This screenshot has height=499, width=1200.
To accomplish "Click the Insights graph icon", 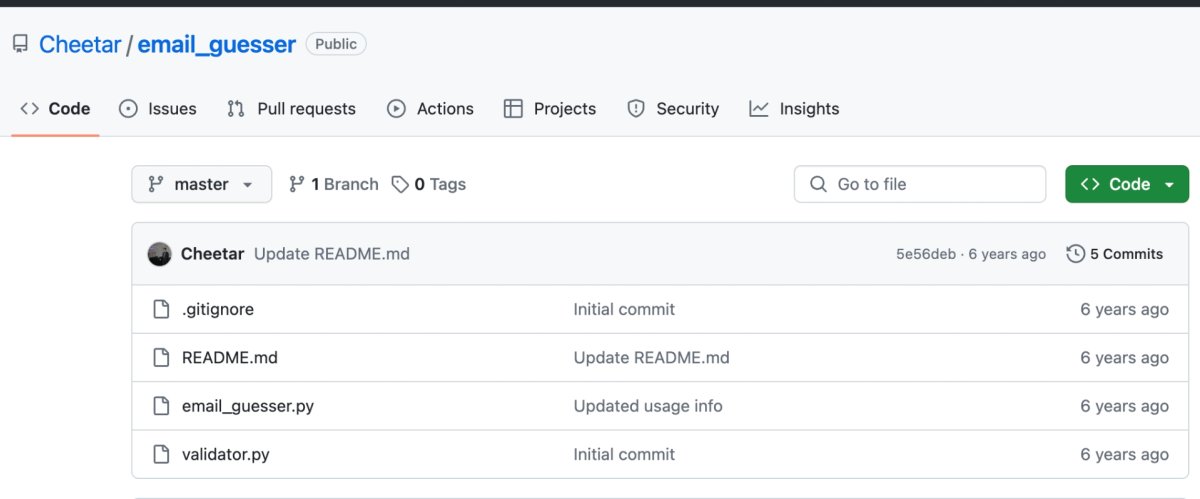I will 759,109.
